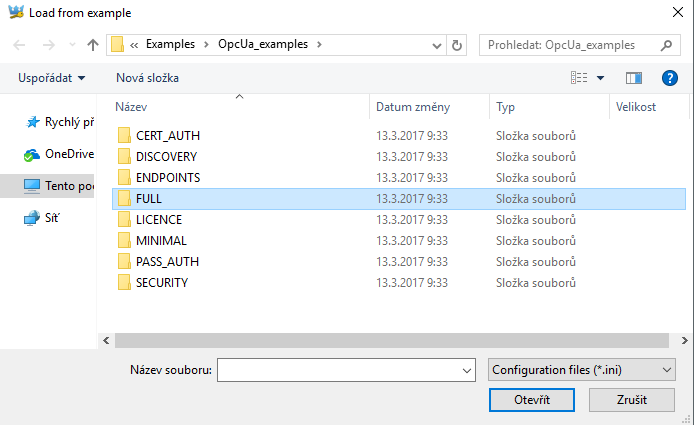Sort by the Datum změny column header

coord(412,106)
